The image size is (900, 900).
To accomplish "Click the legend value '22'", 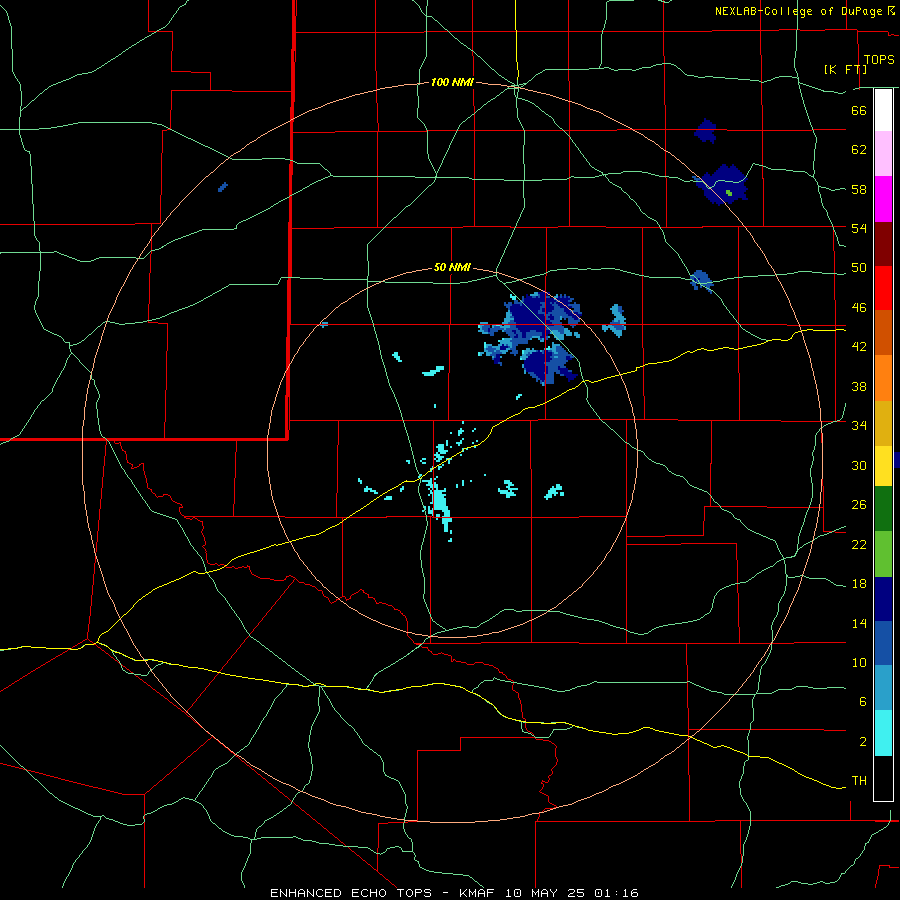I will pos(859,544).
